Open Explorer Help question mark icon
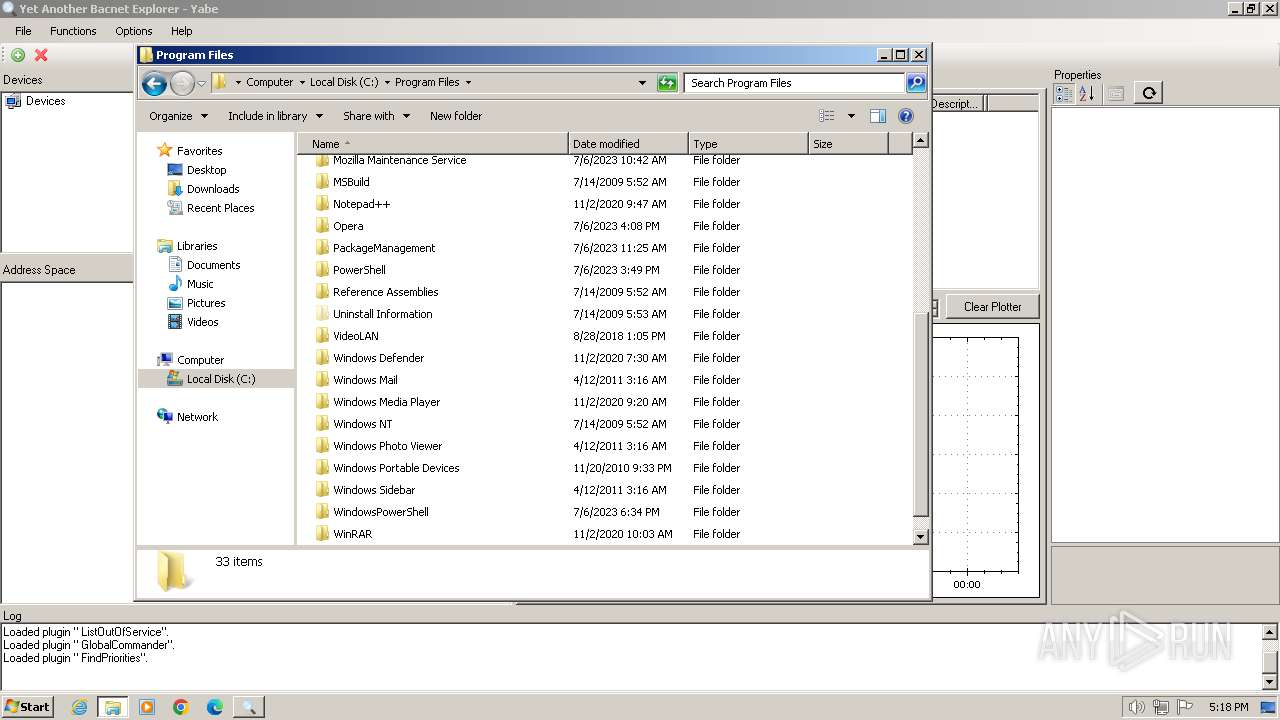Viewport: 1280px width, 720px height. [906, 116]
